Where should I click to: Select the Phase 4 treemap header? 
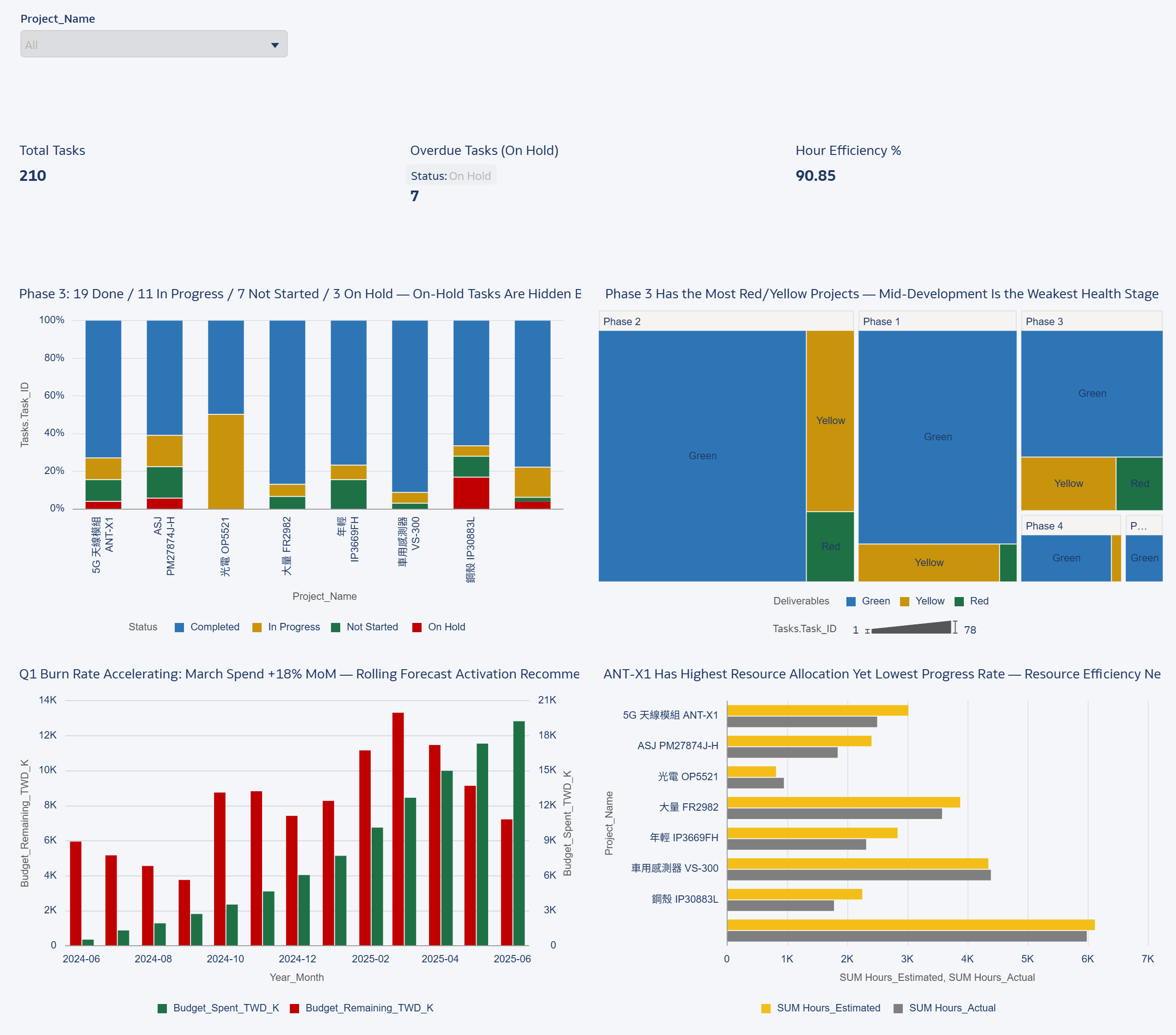point(1070,525)
